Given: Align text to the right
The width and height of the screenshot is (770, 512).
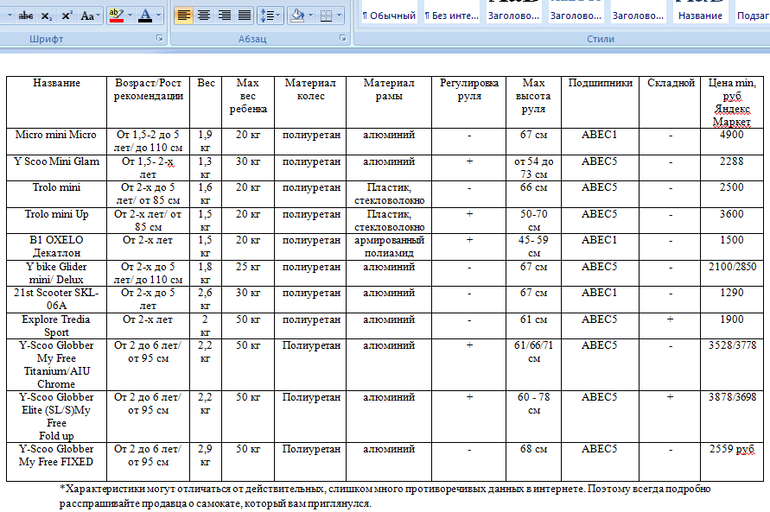Looking at the screenshot, I should coord(225,16).
